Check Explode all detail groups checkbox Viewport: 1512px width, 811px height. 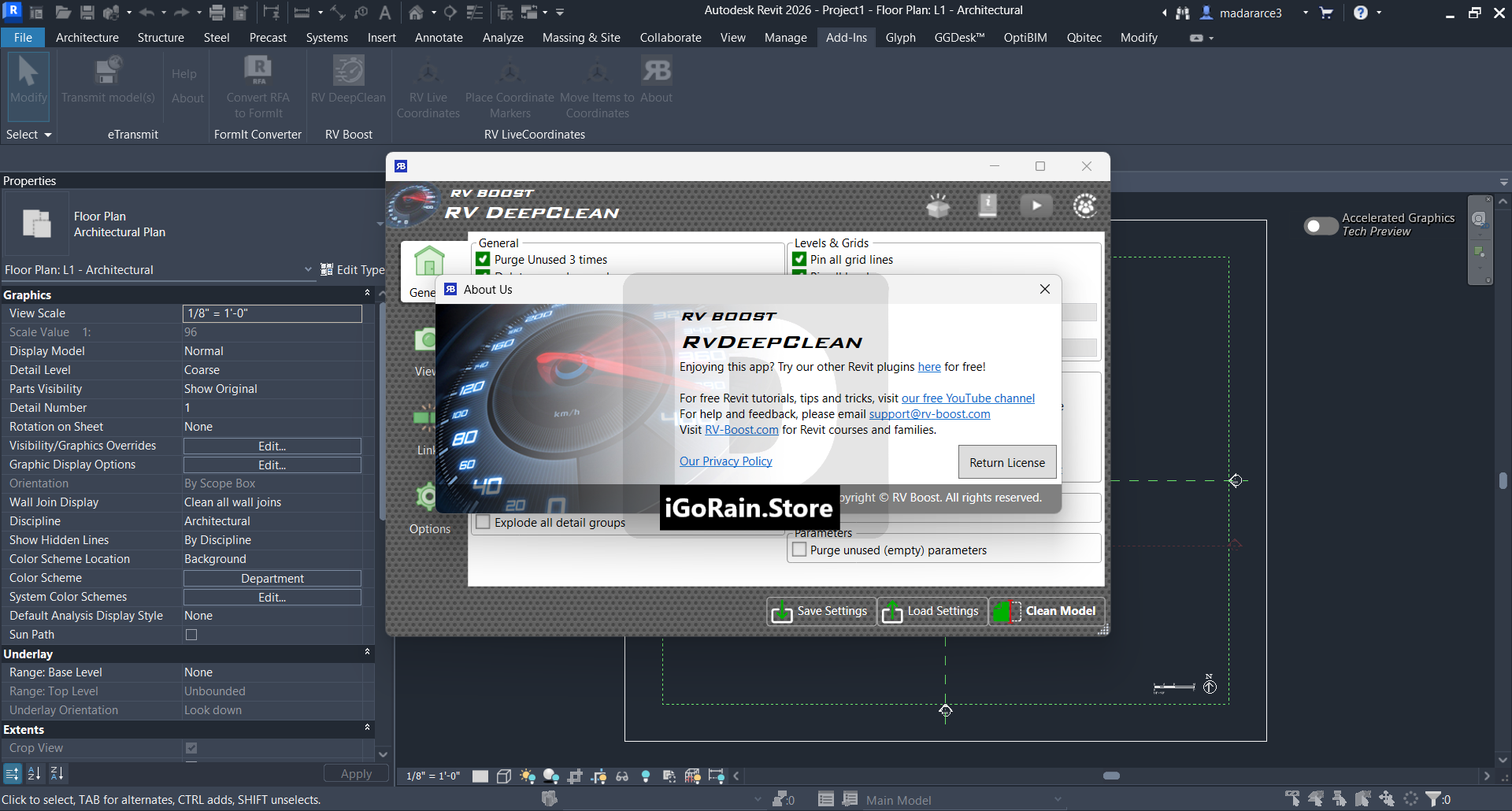coord(484,522)
